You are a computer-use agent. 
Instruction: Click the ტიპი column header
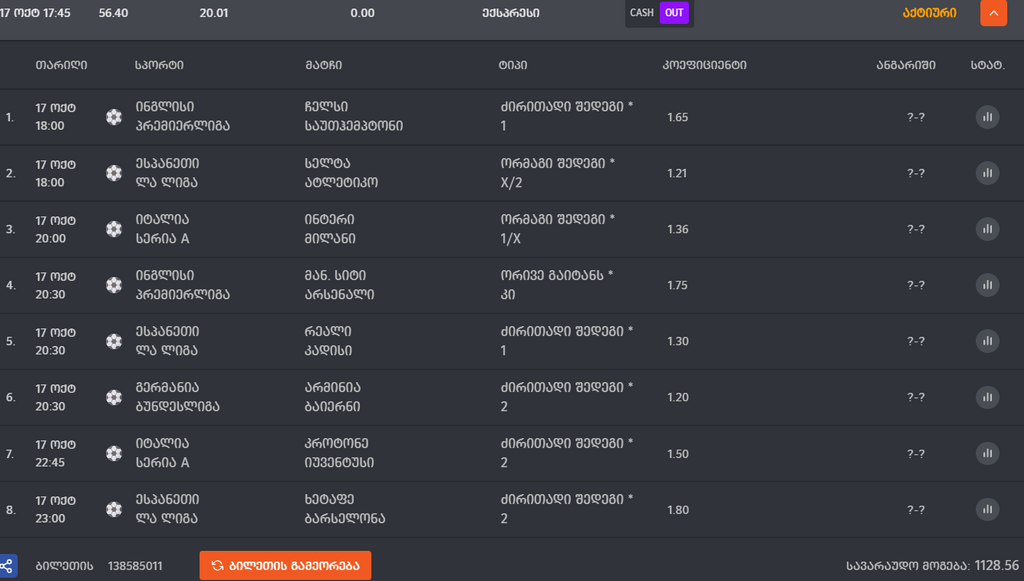(x=513, y=65)
